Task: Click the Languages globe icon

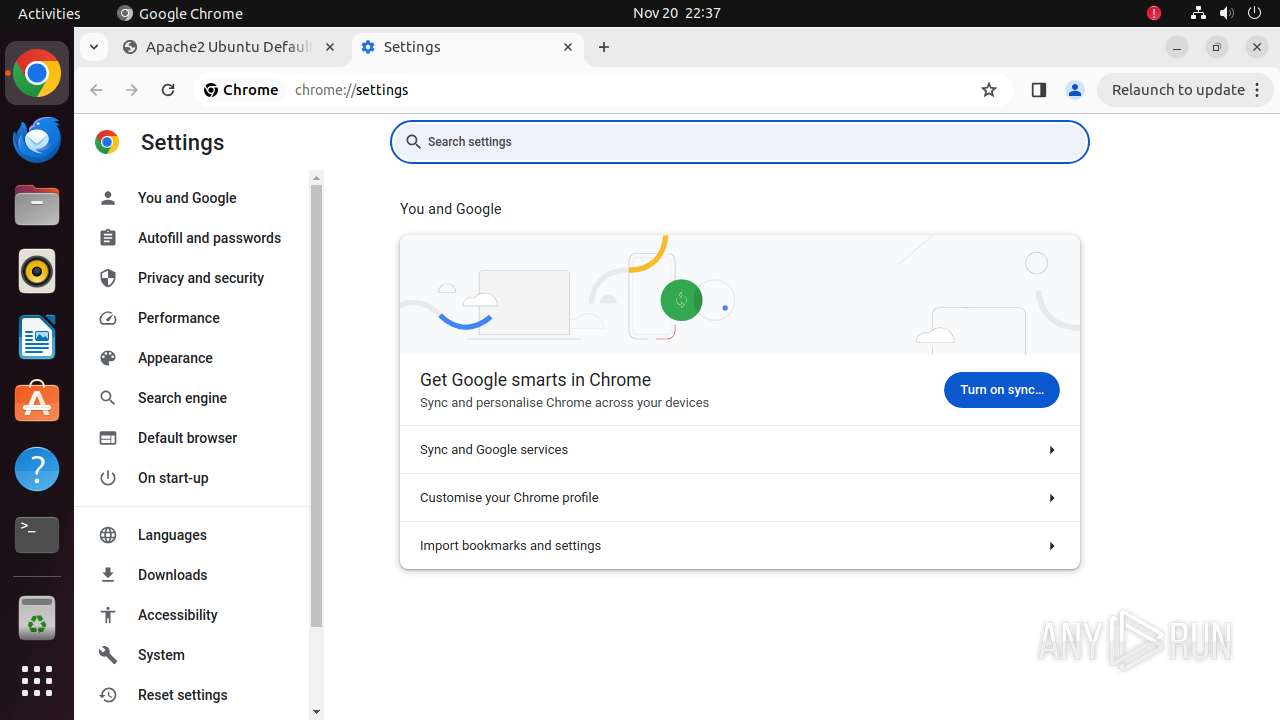Action: 108,535
